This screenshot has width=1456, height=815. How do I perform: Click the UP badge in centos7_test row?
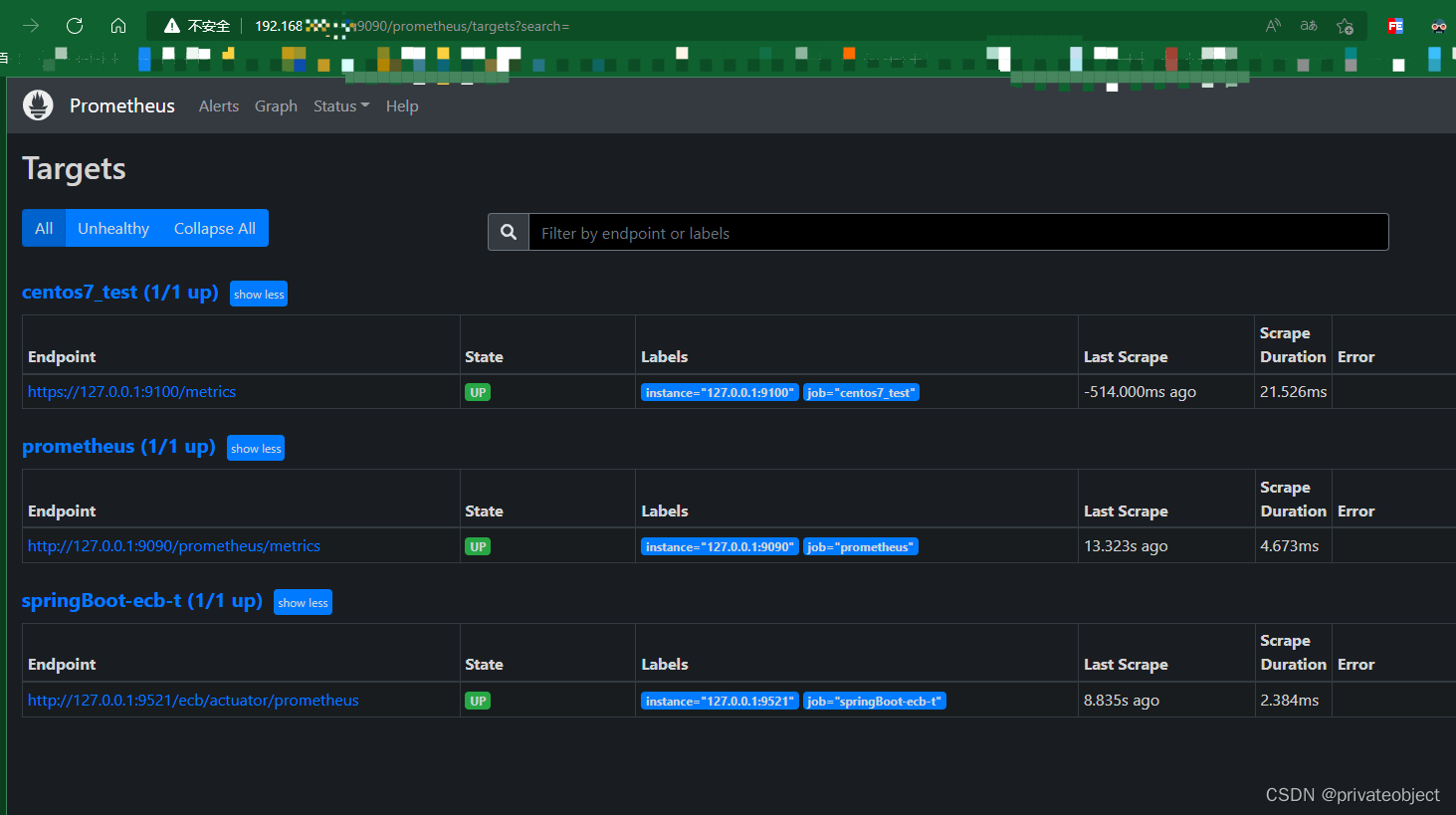pos(478,392)
